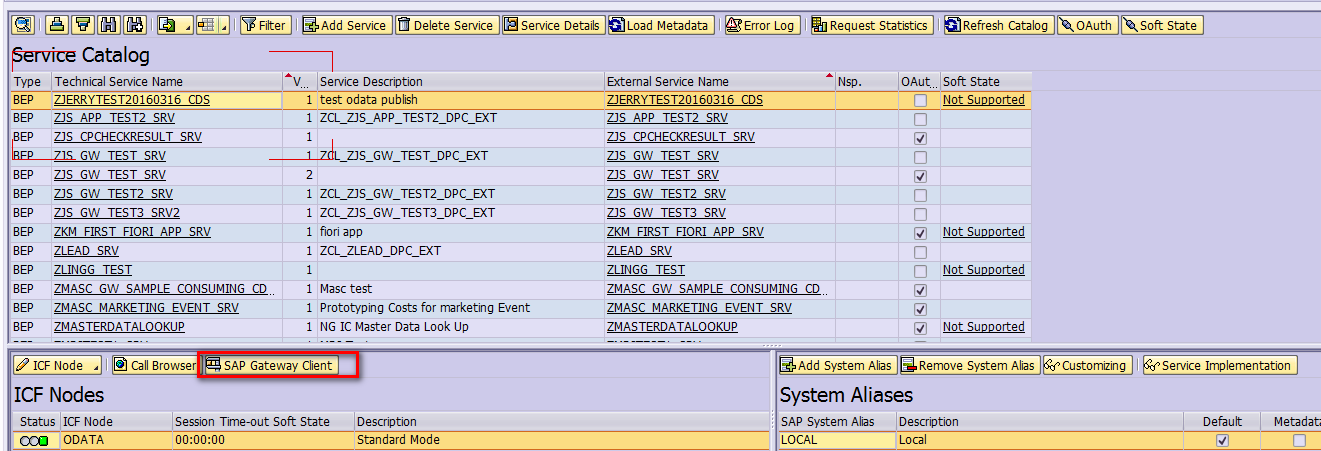The image size is (1321, 451).
Task: Open ZLEAD_SRV technical service name link
Action: click(x=86, y=251)
